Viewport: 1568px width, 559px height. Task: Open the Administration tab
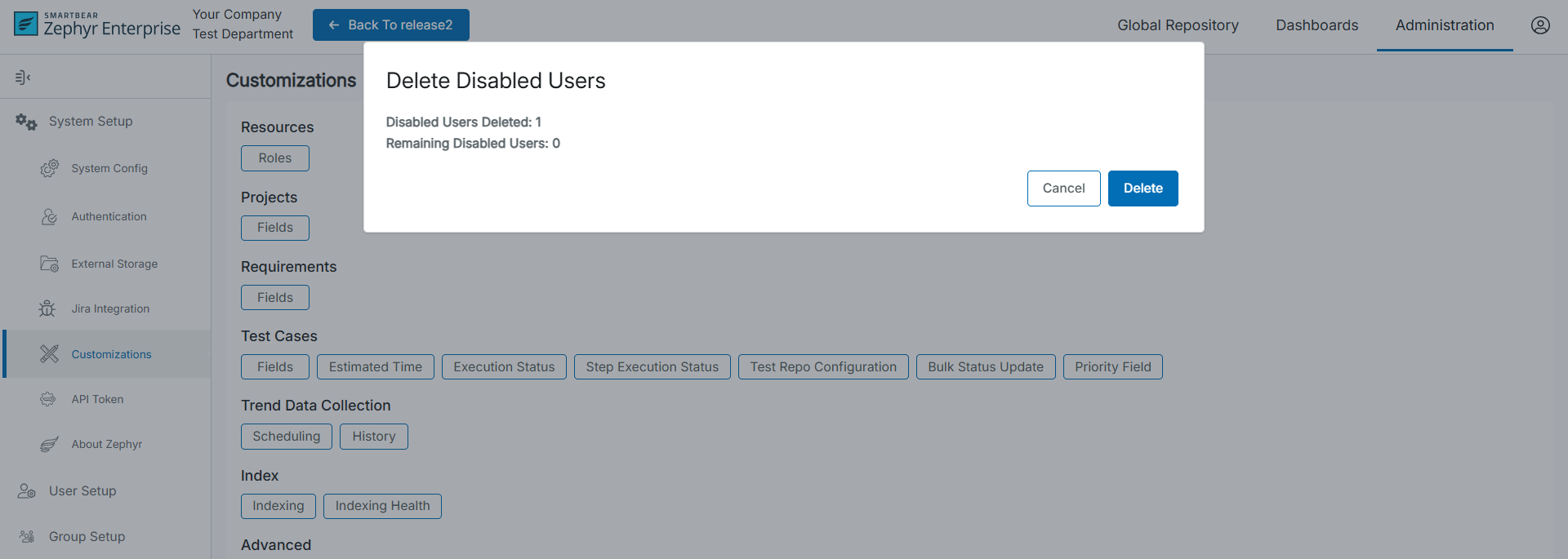(1444, 25)
